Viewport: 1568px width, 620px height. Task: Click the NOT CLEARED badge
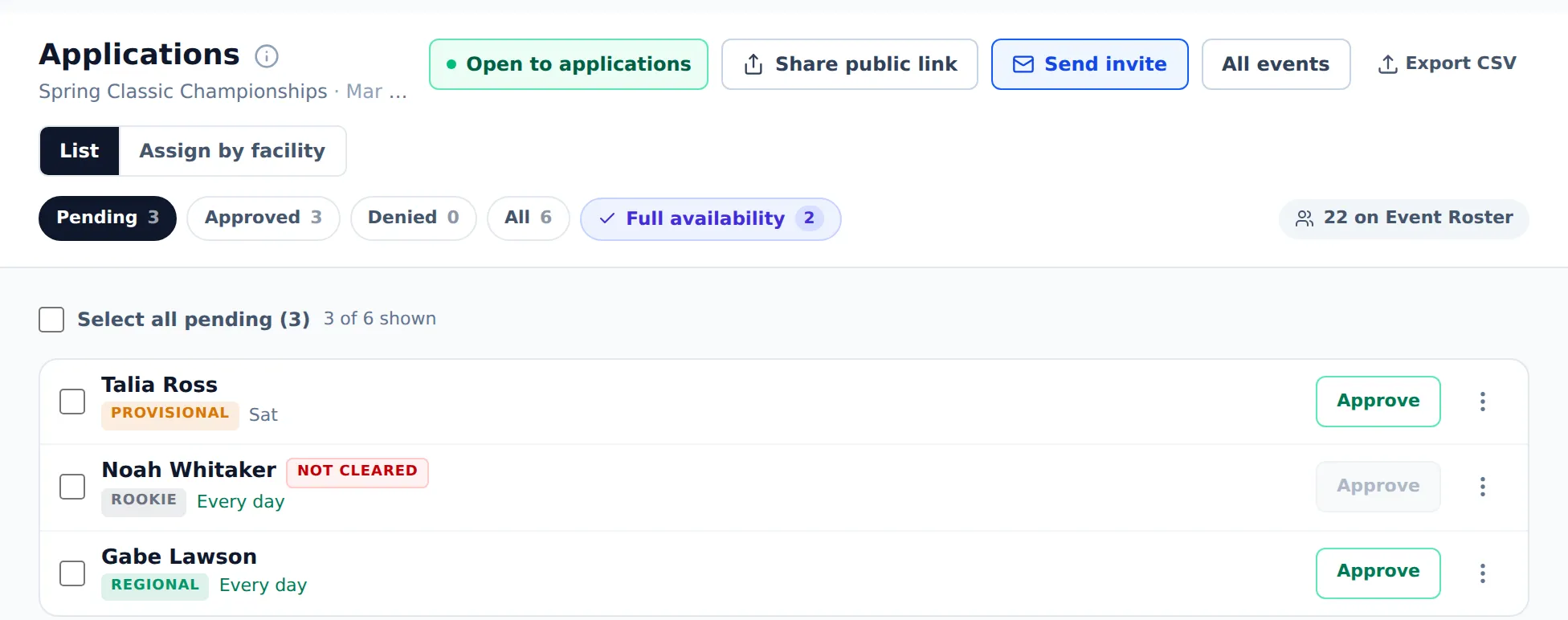coord(357,471)
